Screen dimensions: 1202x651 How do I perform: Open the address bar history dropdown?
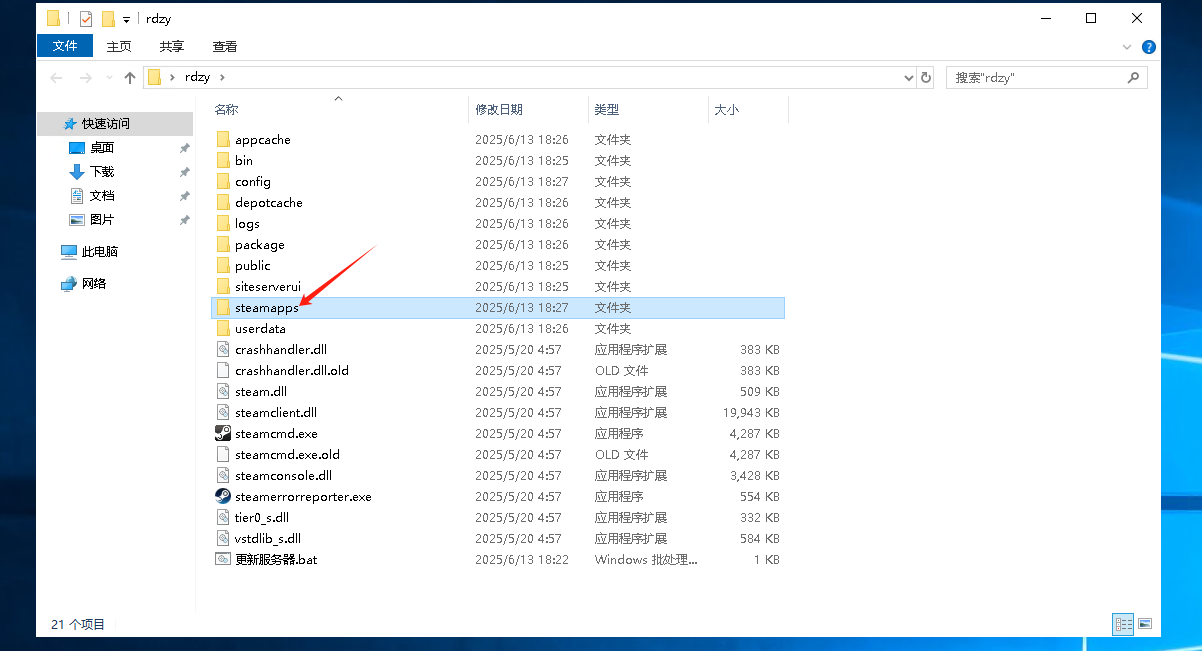point(908,78)
